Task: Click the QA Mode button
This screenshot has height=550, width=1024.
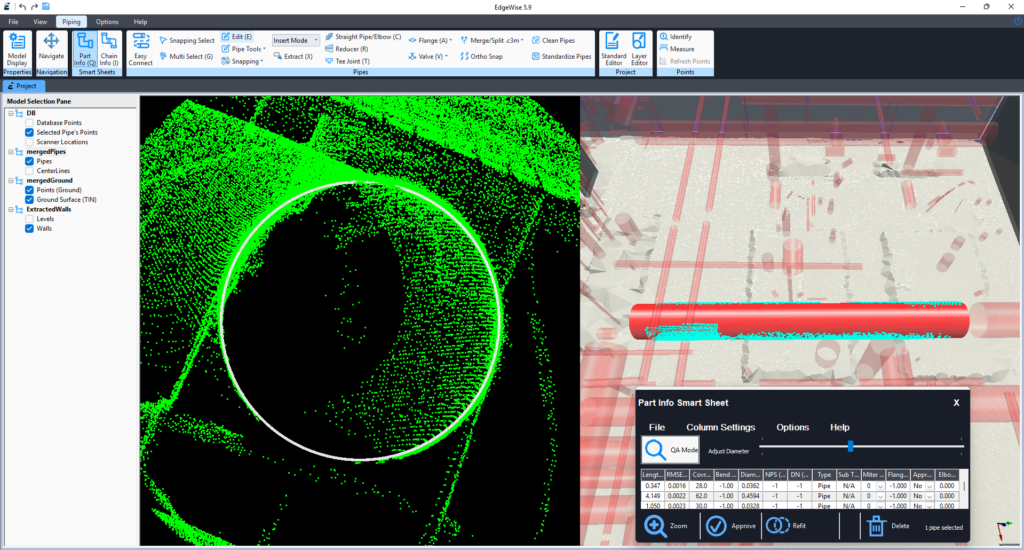Action: [672, 450]
